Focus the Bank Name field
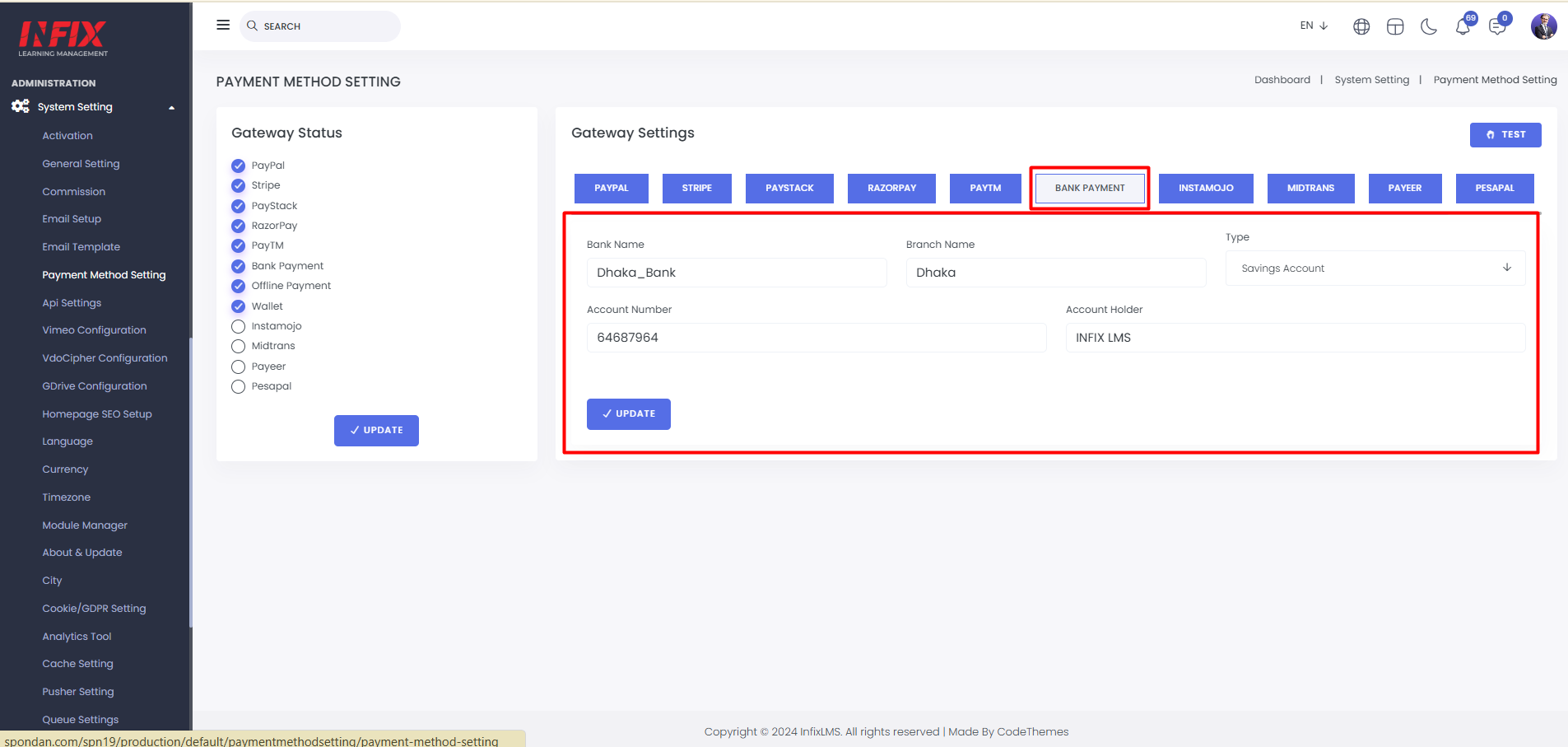 click(x=737, y=273)
